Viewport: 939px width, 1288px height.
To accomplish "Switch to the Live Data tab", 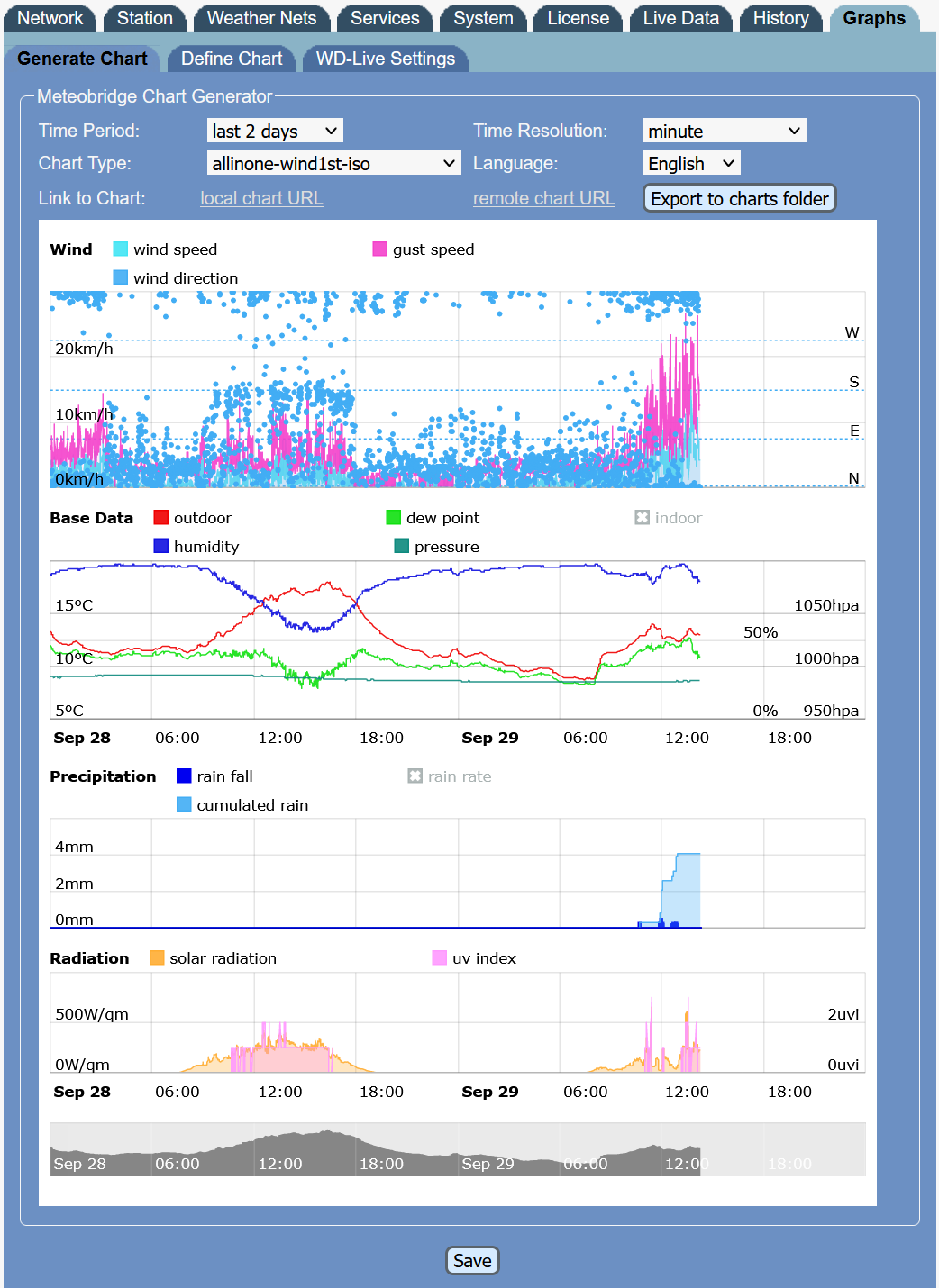I will tap(680, 18).
